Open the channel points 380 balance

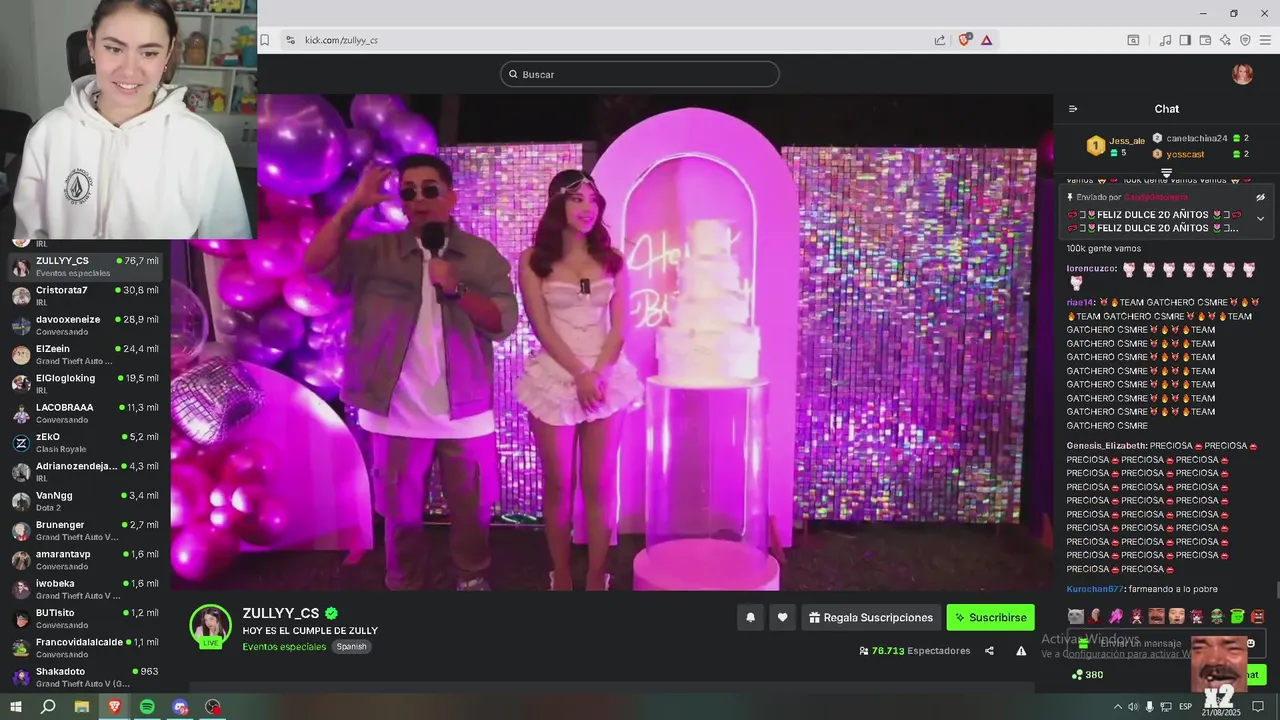(x=1087, y=675)
